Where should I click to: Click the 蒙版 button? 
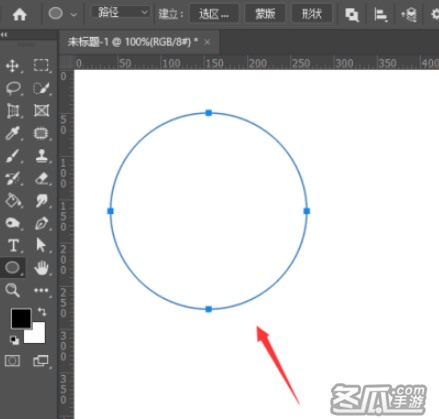[x=265, y=14]
